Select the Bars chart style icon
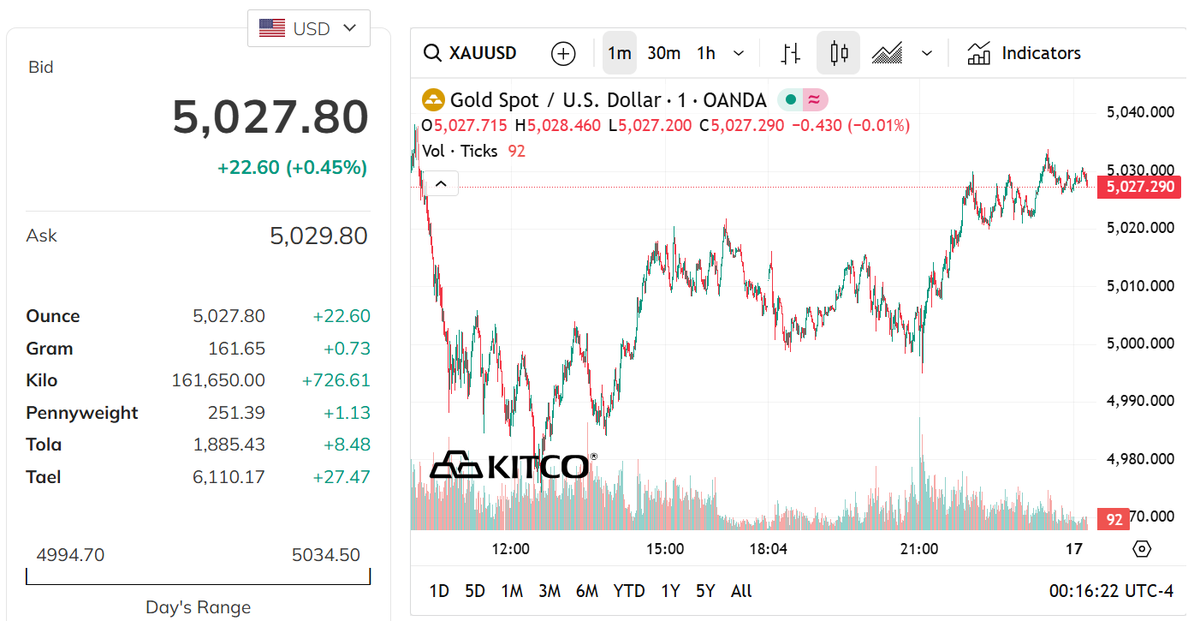1200x621 pixels. [790, 53]
